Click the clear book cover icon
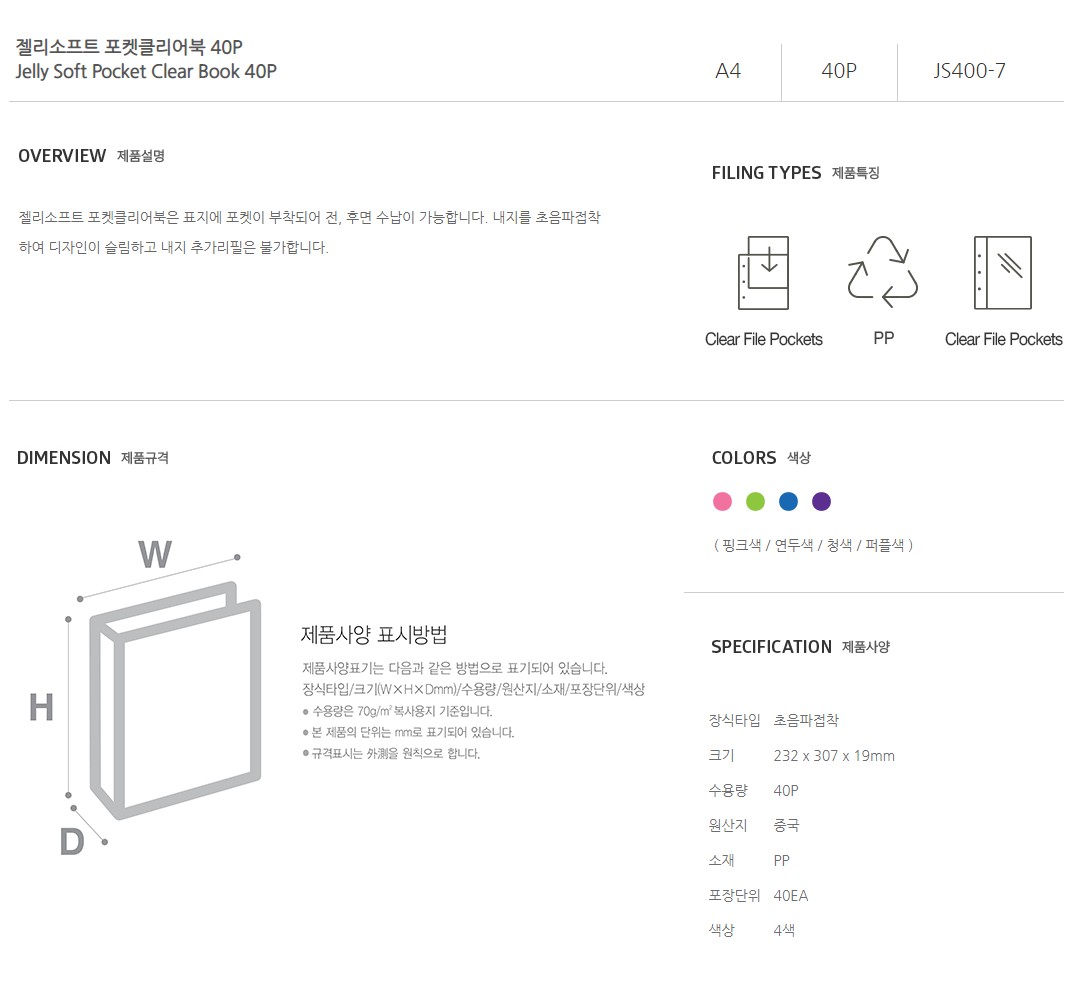Viewport: 1075px width, 1000px height. (x=1002, y=272)
